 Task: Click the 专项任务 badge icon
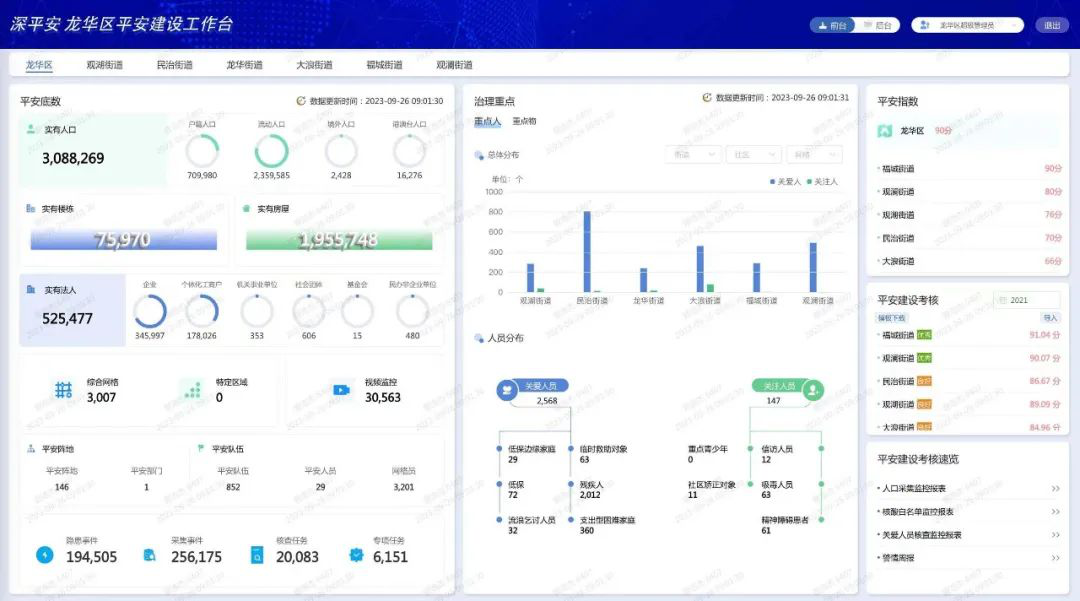pyautogui.click(x=356, y=554)
